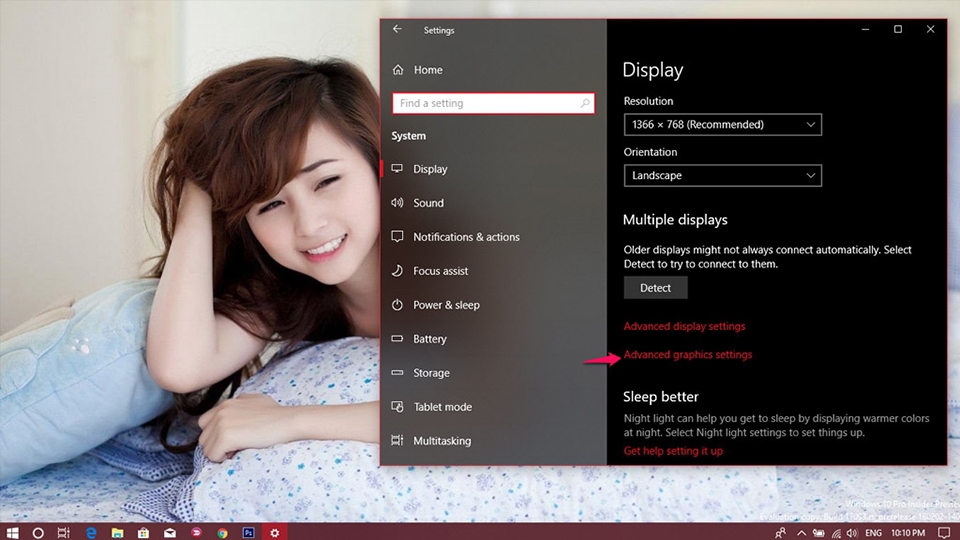Open Advanced display settings link

pos(684,326)
